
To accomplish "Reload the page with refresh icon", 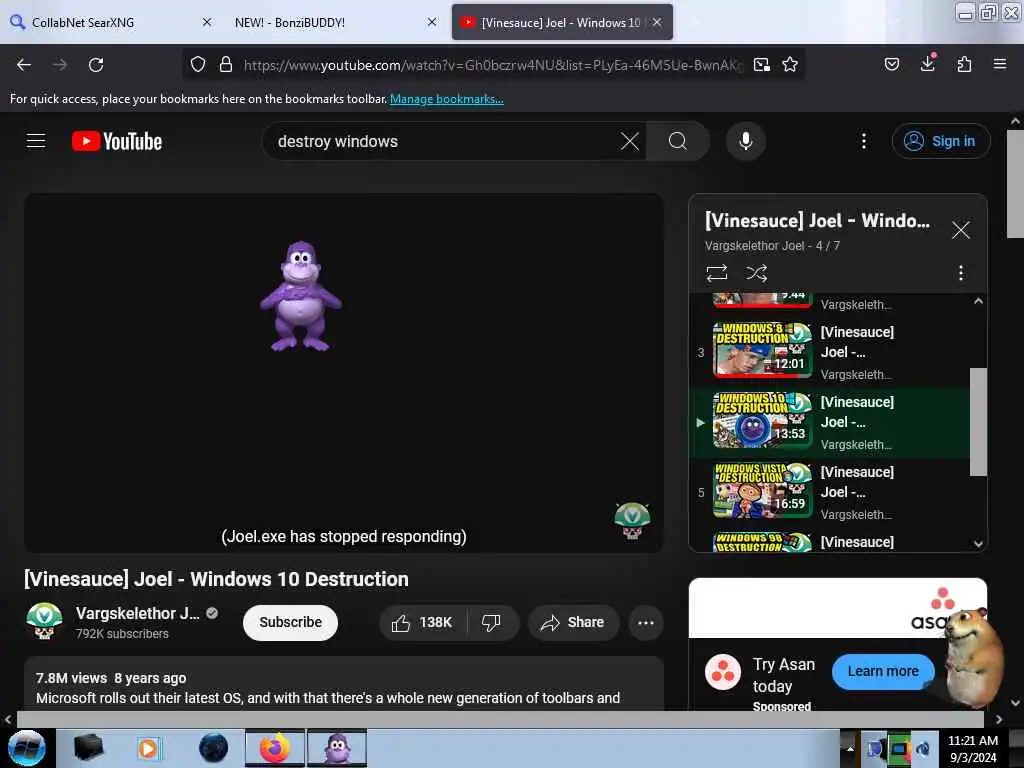I will click(x=96, y=65).
